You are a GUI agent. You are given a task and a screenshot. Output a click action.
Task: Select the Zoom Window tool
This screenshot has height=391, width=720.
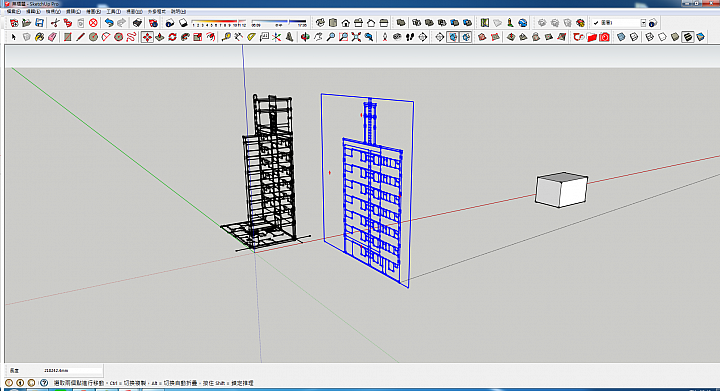[x=343, y=37]
